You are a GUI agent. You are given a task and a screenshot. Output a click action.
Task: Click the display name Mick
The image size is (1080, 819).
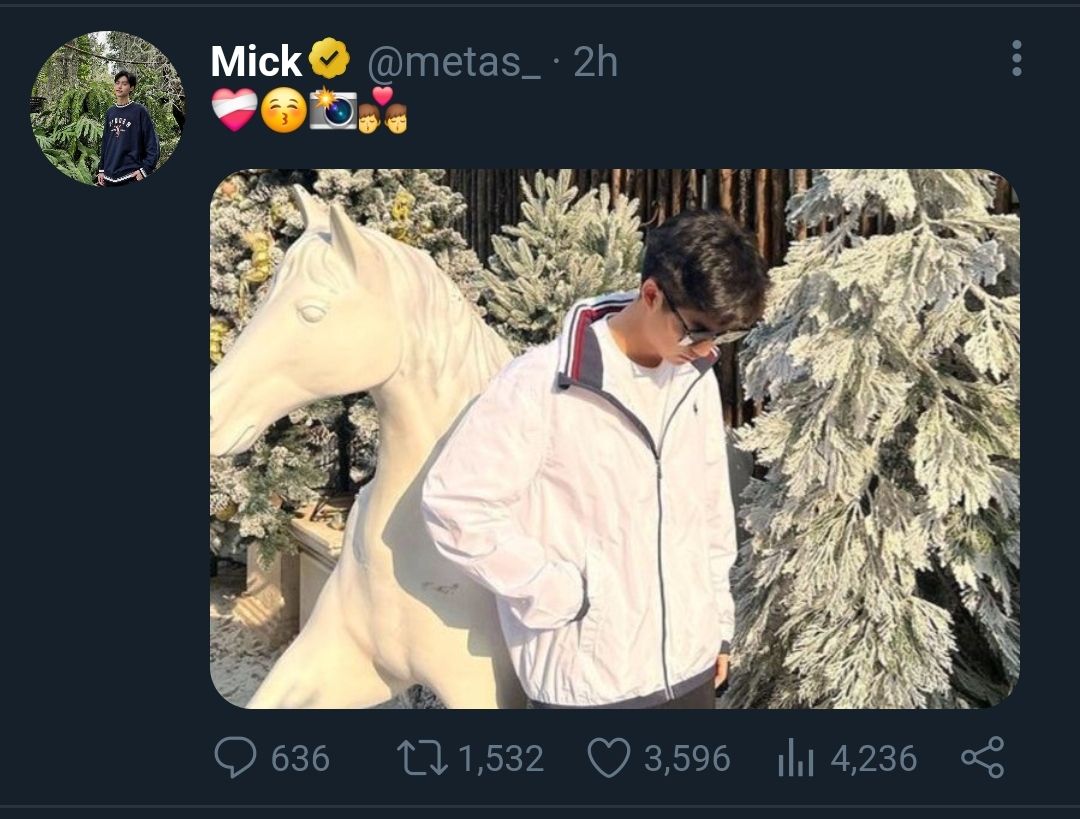pyautogui.click(x=256, y=61)
